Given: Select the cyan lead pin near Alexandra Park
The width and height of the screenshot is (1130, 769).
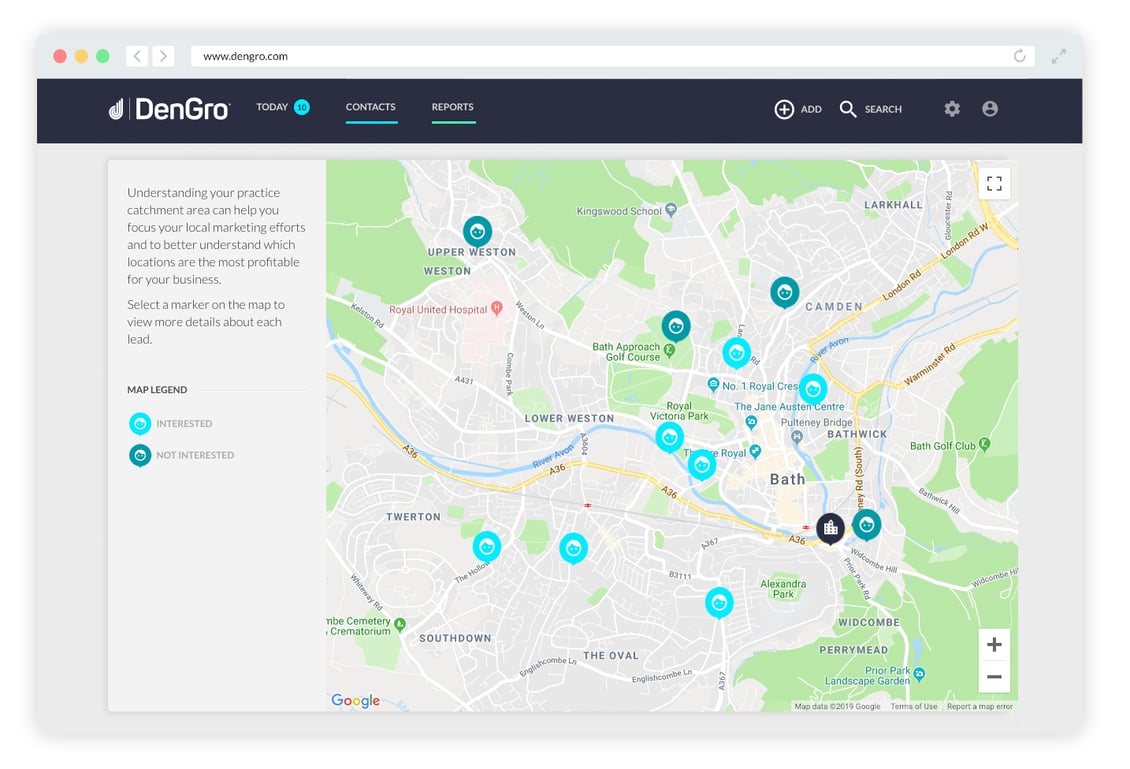Looking at the screenshot, I should point(720,602).
